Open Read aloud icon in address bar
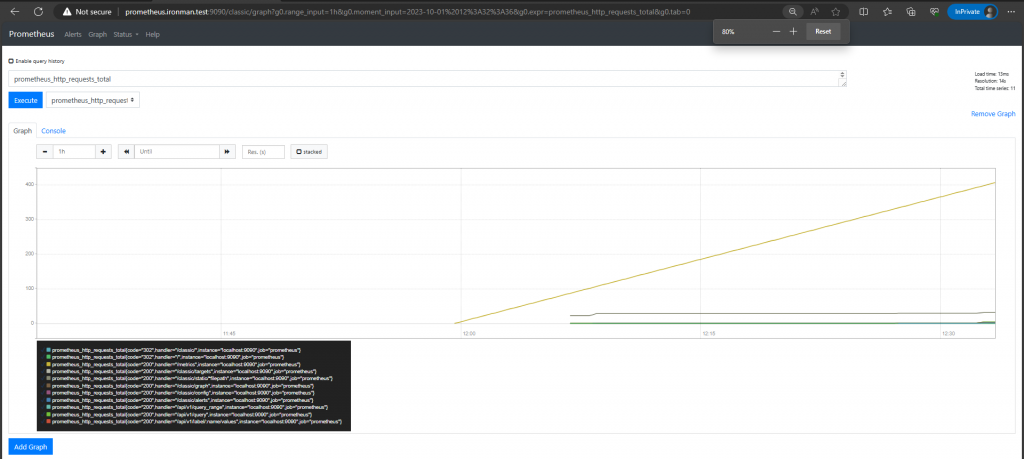Screen dimensions: 1024x459 [x=814, y=12]
